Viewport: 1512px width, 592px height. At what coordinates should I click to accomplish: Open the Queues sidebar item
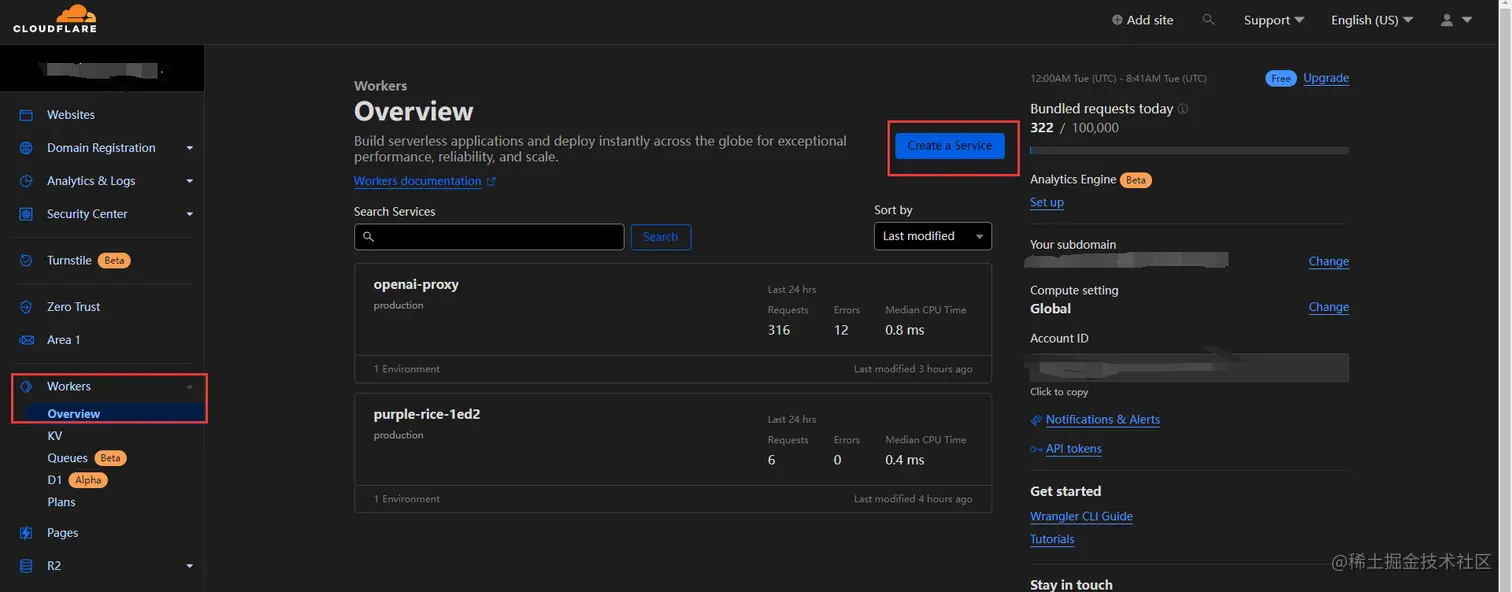pos(68,458)
